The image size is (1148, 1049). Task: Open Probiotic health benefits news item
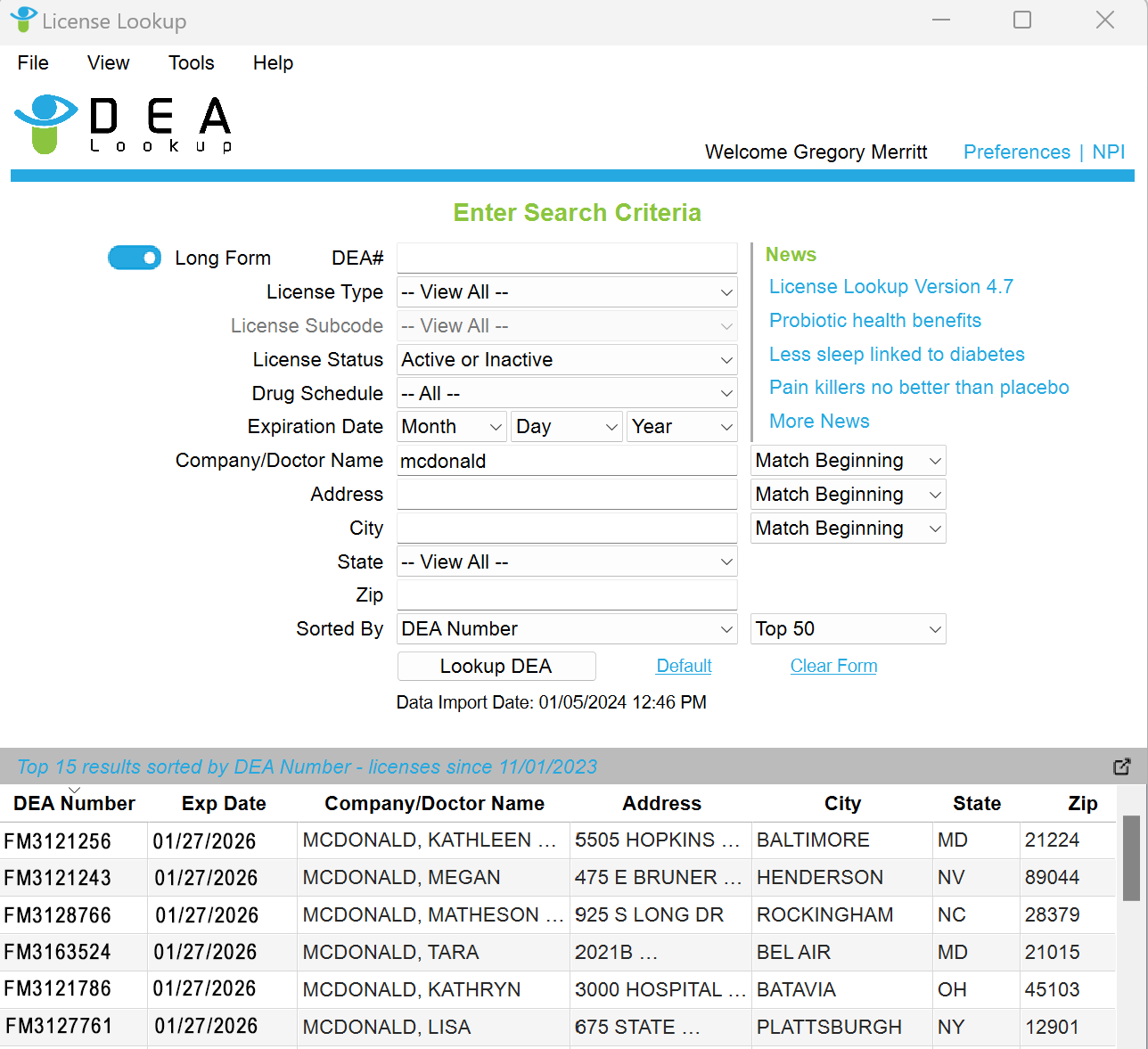pos(874,321)
